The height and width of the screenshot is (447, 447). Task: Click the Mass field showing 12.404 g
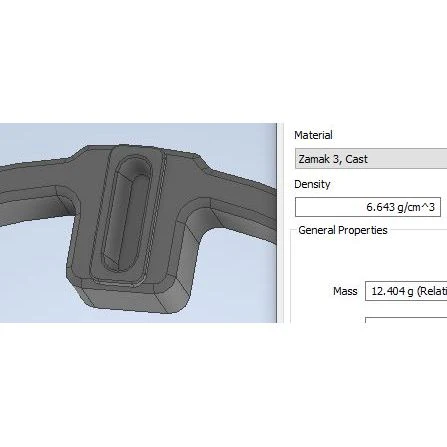406,291
